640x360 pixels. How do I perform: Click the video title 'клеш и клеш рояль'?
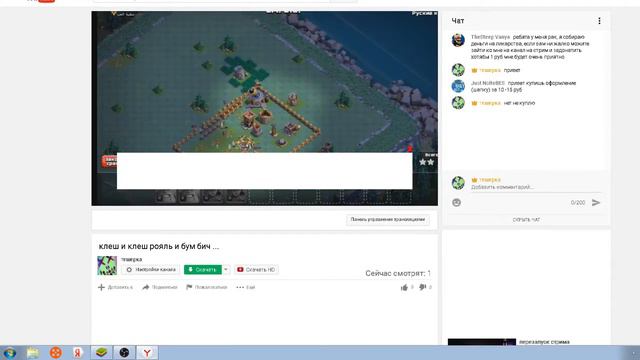tap(159, 246)
